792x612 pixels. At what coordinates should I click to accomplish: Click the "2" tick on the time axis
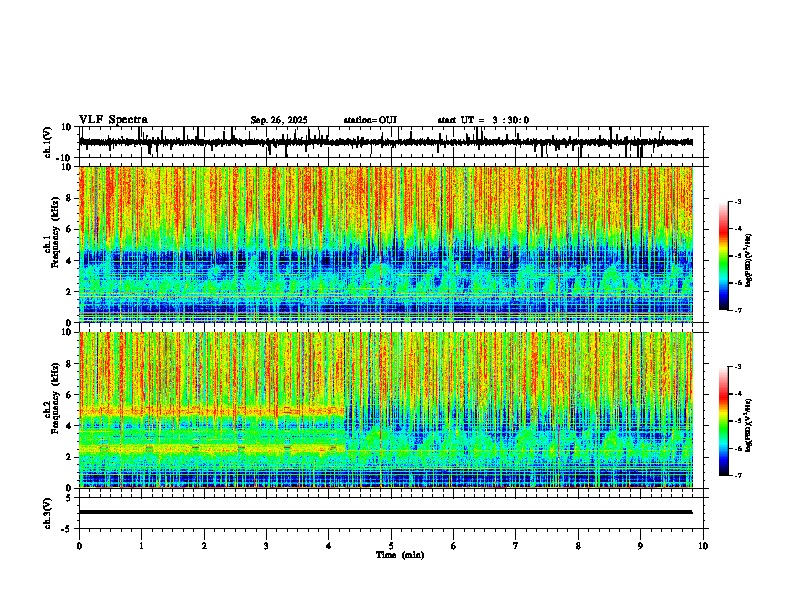point(204,546)
